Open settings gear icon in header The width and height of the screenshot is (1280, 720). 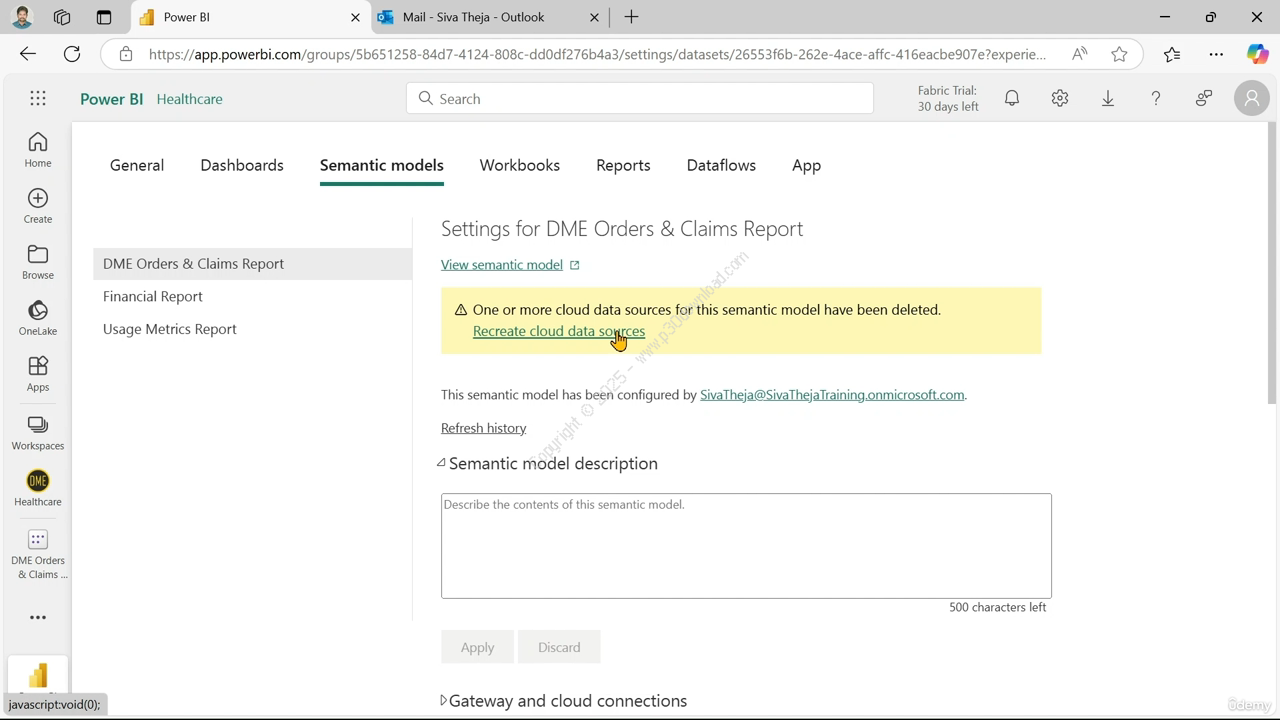pyautogui.click(x=1060, y=98)
